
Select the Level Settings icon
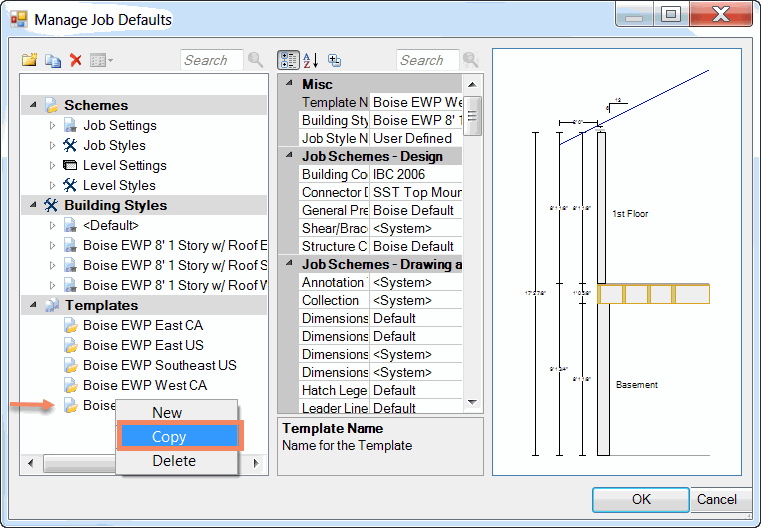point(70,165)
